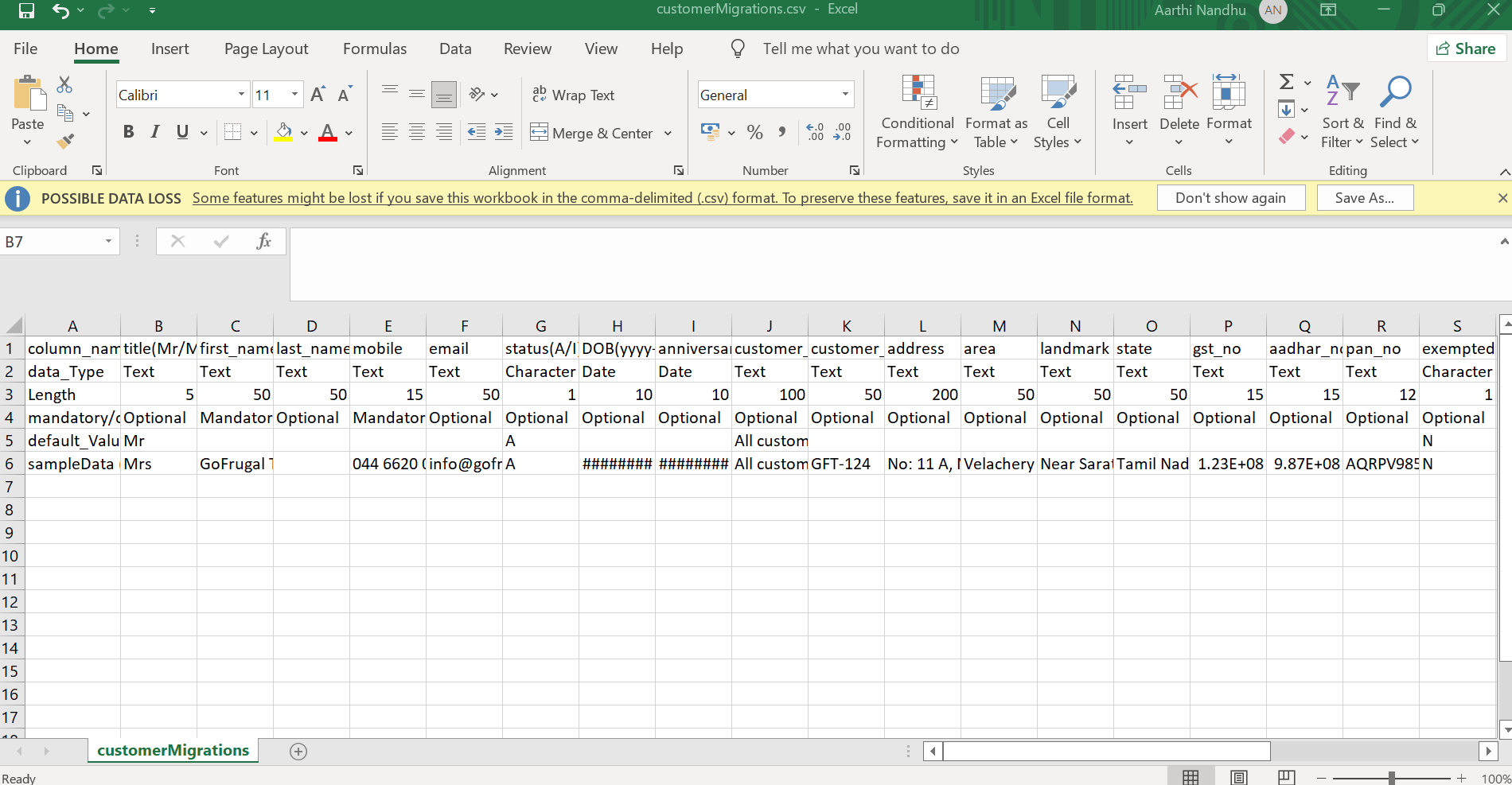
Task: Open the General number format dropdown
Action: pos(845,95)
